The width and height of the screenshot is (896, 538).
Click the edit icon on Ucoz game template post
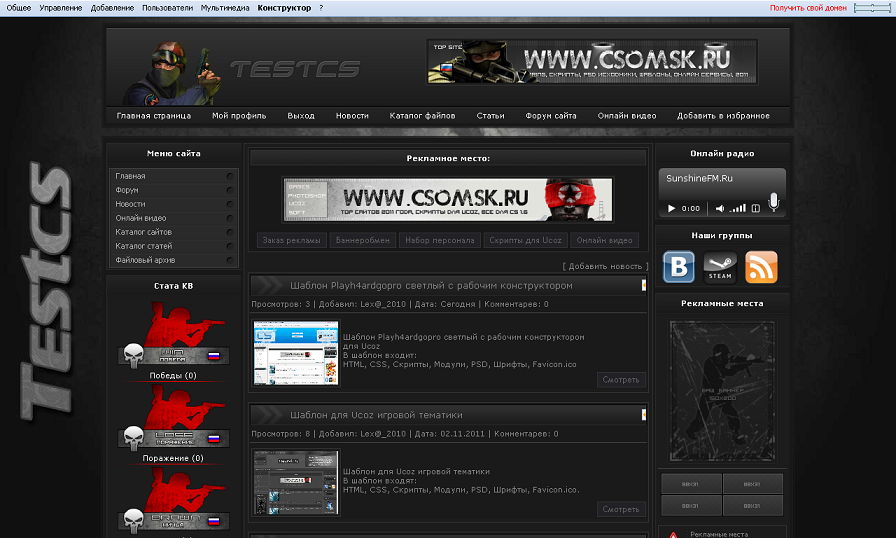(644, 414)
